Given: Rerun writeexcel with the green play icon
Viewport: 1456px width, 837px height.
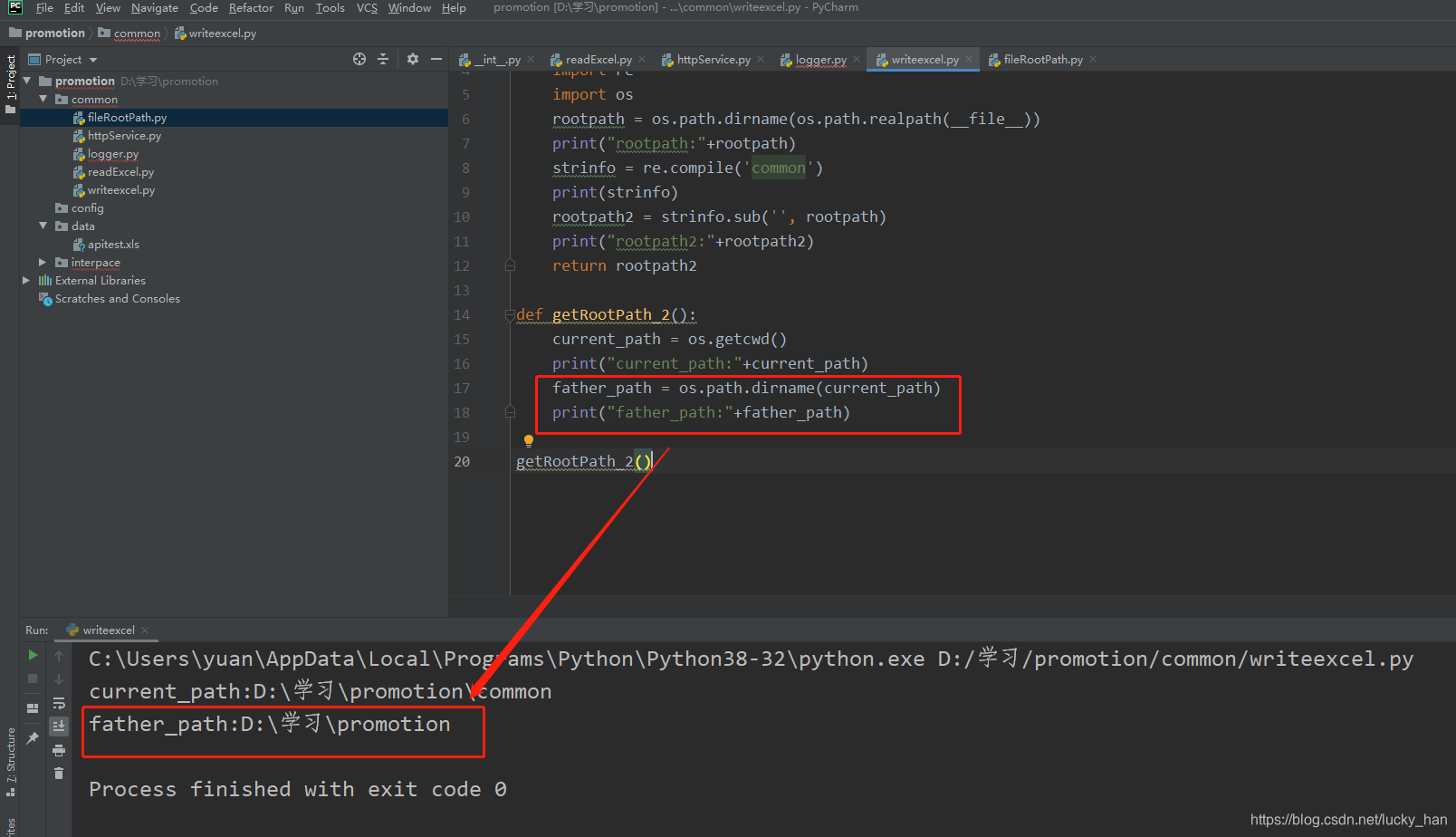Looking at the screenshot, I should pos(33,655).
